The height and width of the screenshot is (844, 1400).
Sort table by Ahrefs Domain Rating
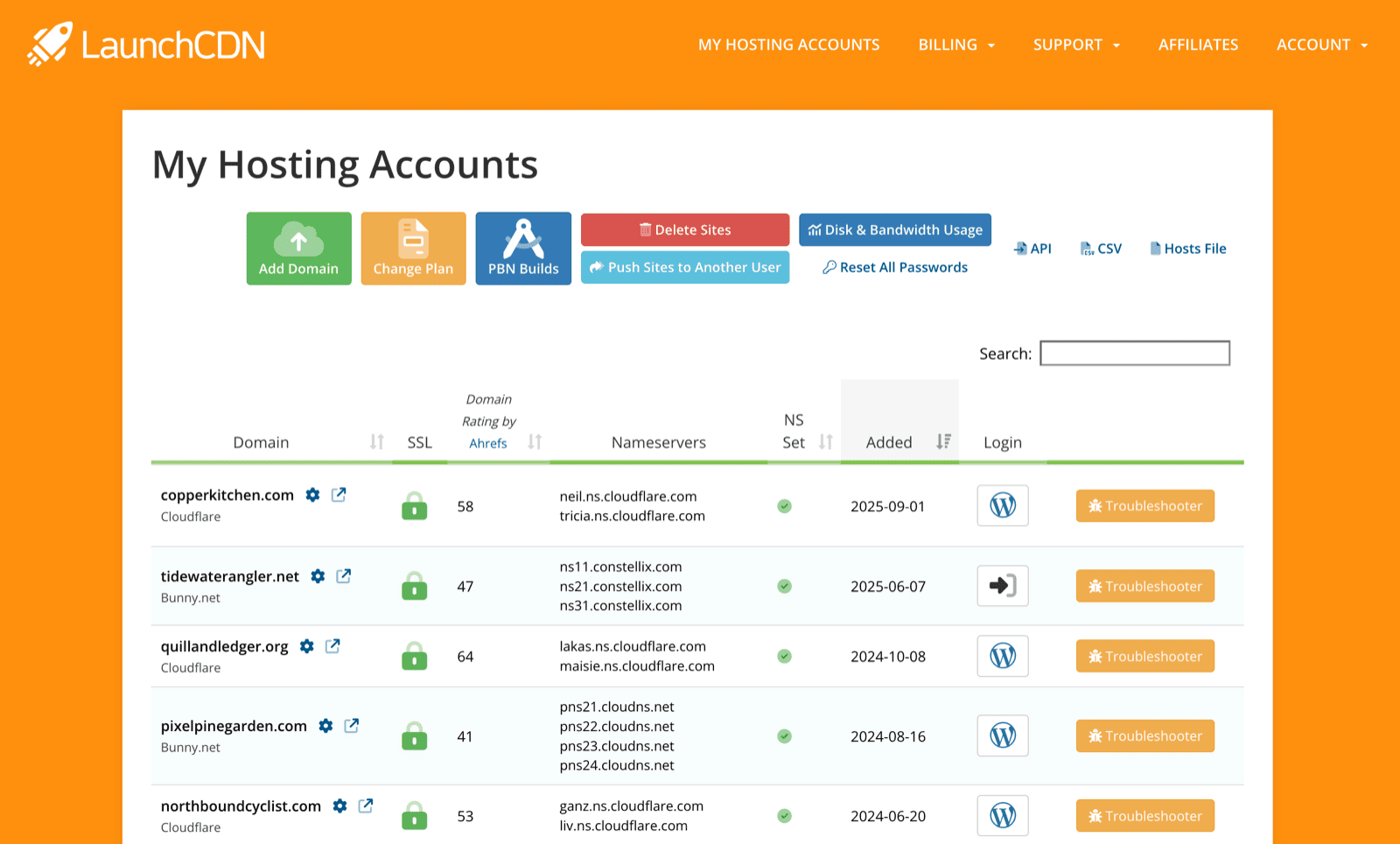click(535, 442)
